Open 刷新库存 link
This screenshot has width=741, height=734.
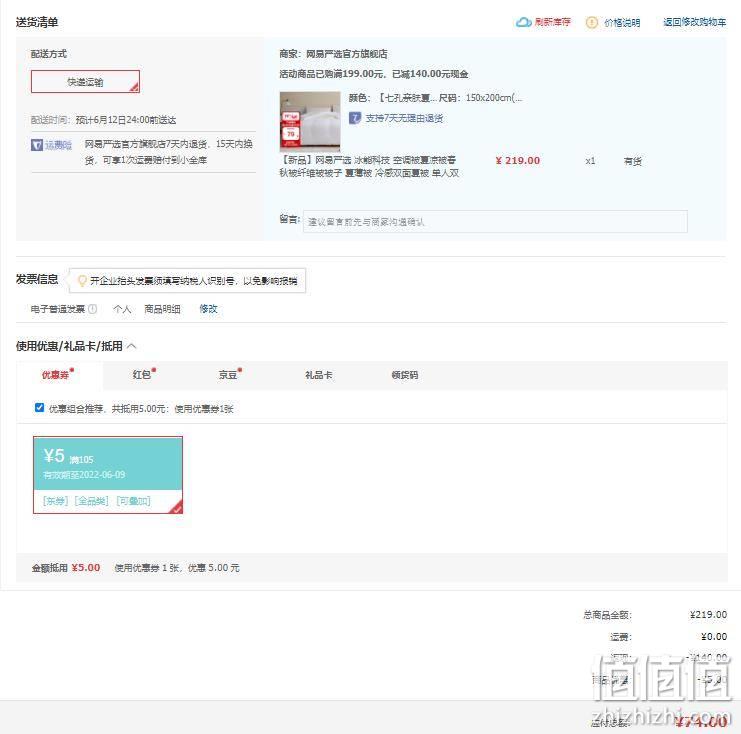point(552,22)
